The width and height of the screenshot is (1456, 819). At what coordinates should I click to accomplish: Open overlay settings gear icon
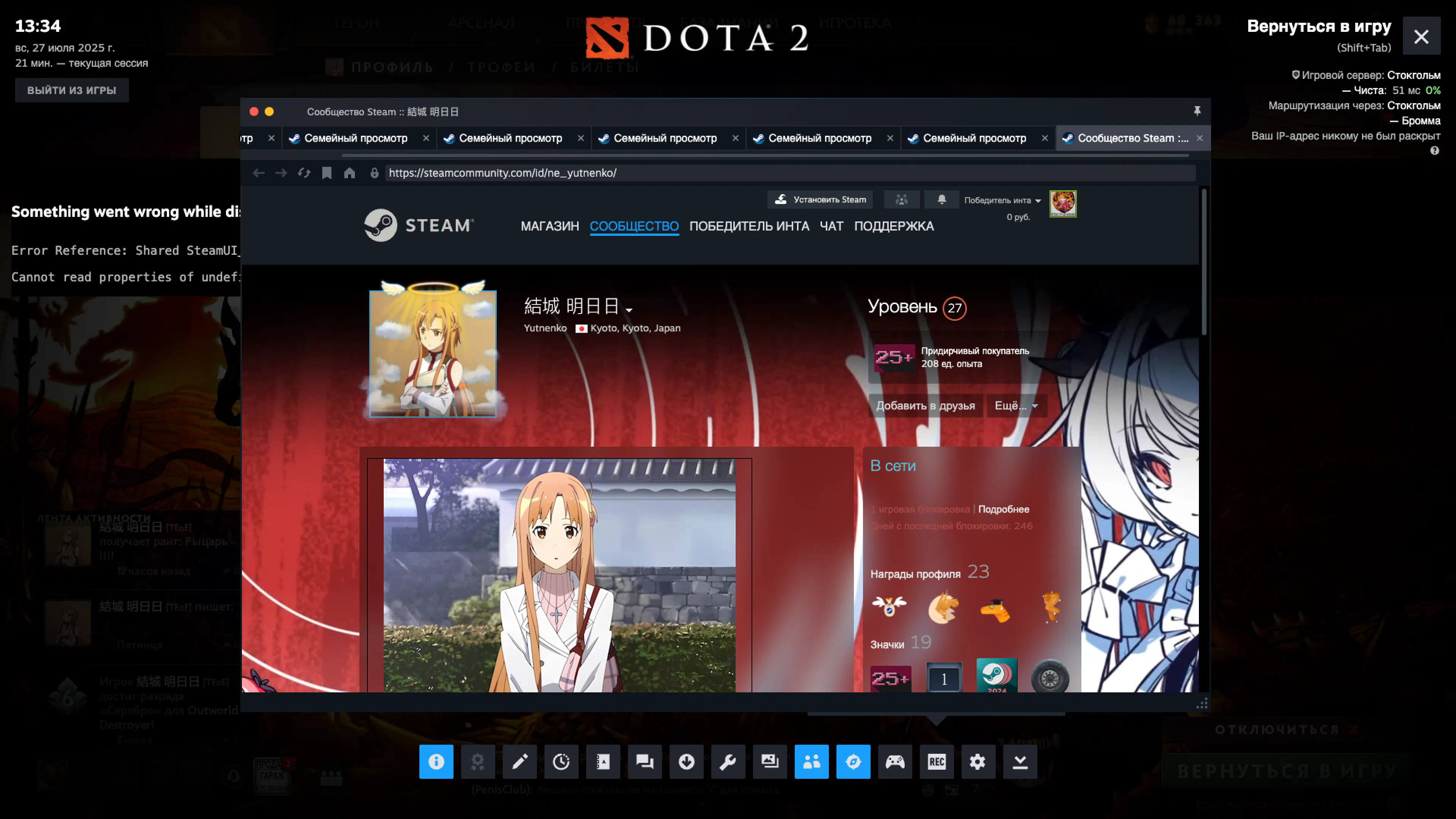tap(978, 761)
